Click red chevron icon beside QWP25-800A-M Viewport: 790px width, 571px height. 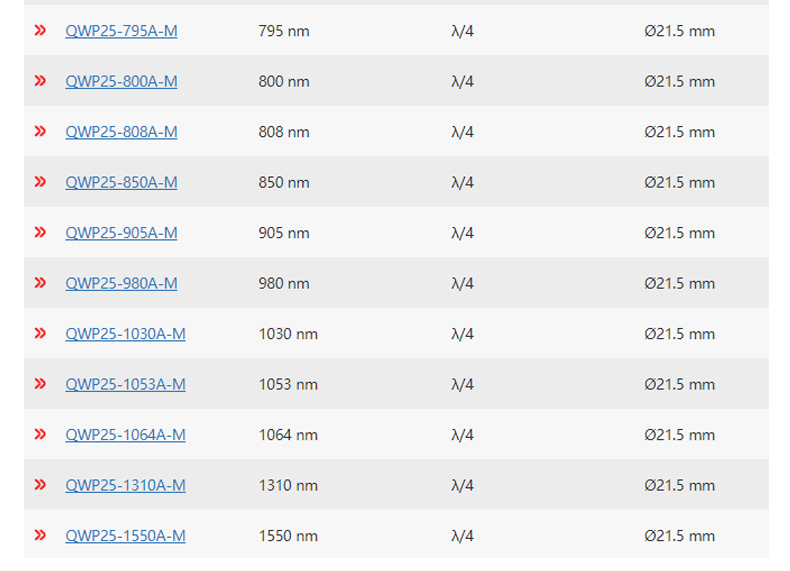point(40,81)
